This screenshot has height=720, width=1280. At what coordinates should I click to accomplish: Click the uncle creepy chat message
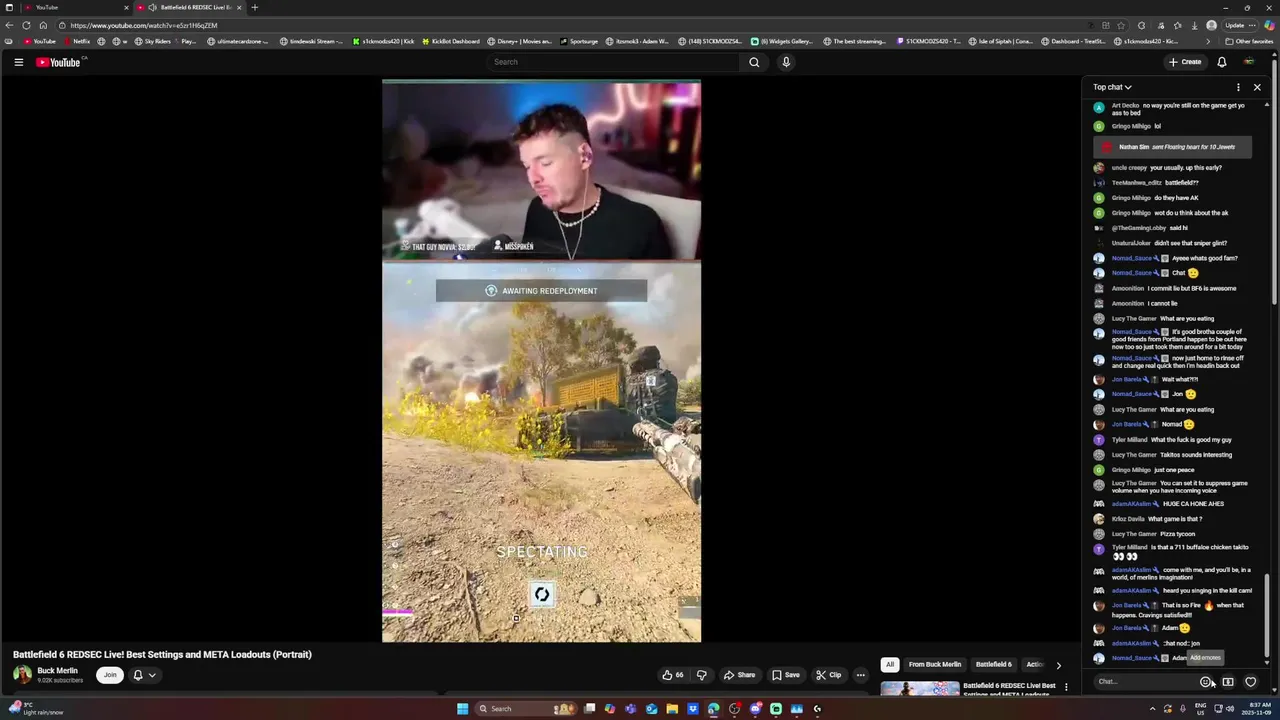click(x=1158, y=168)
